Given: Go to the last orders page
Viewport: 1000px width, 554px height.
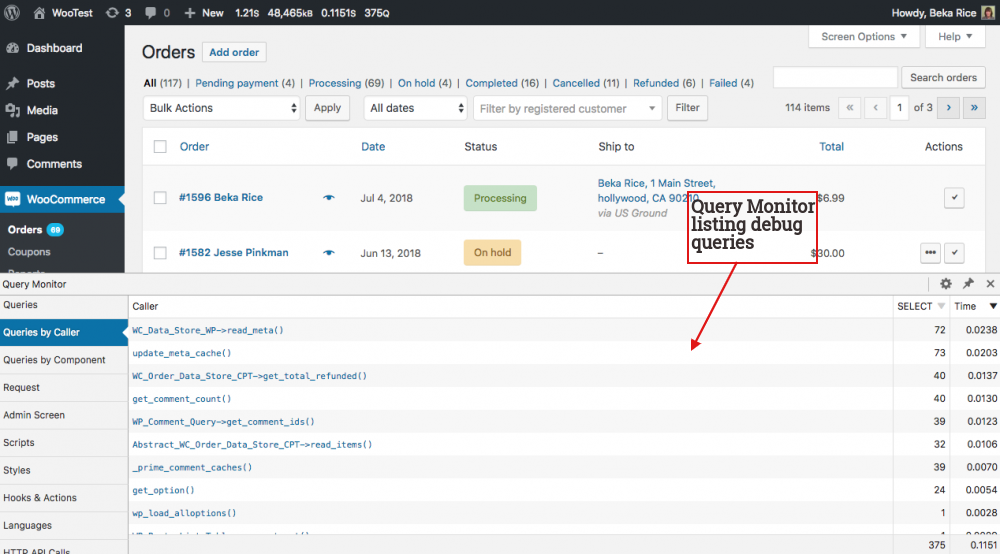Looking at the screenshot, I should pyautogui.click(x=974, y=108).
